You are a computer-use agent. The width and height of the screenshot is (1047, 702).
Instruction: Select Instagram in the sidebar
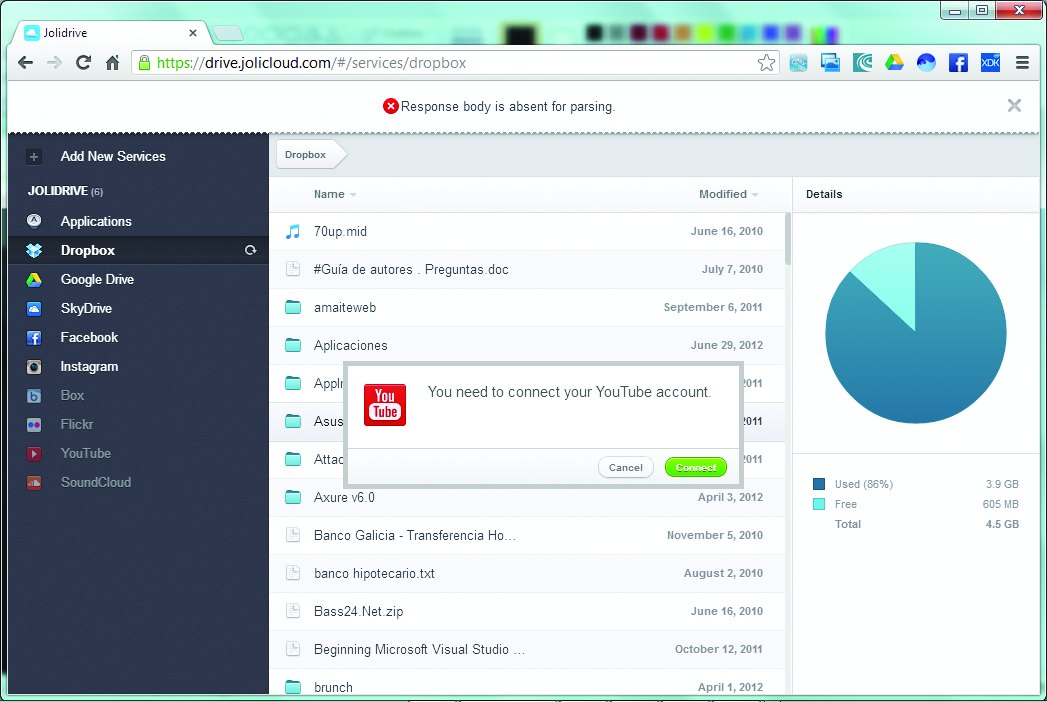[x=138, y=367]
